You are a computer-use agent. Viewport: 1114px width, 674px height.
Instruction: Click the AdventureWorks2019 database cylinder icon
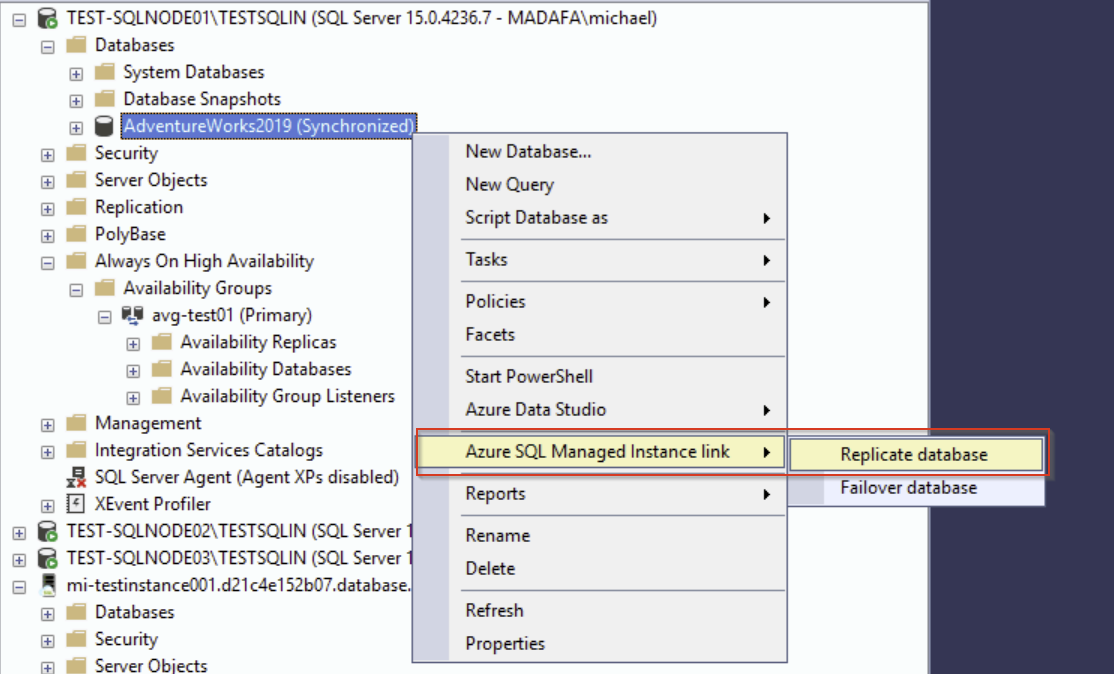click(x=104, y=126)
